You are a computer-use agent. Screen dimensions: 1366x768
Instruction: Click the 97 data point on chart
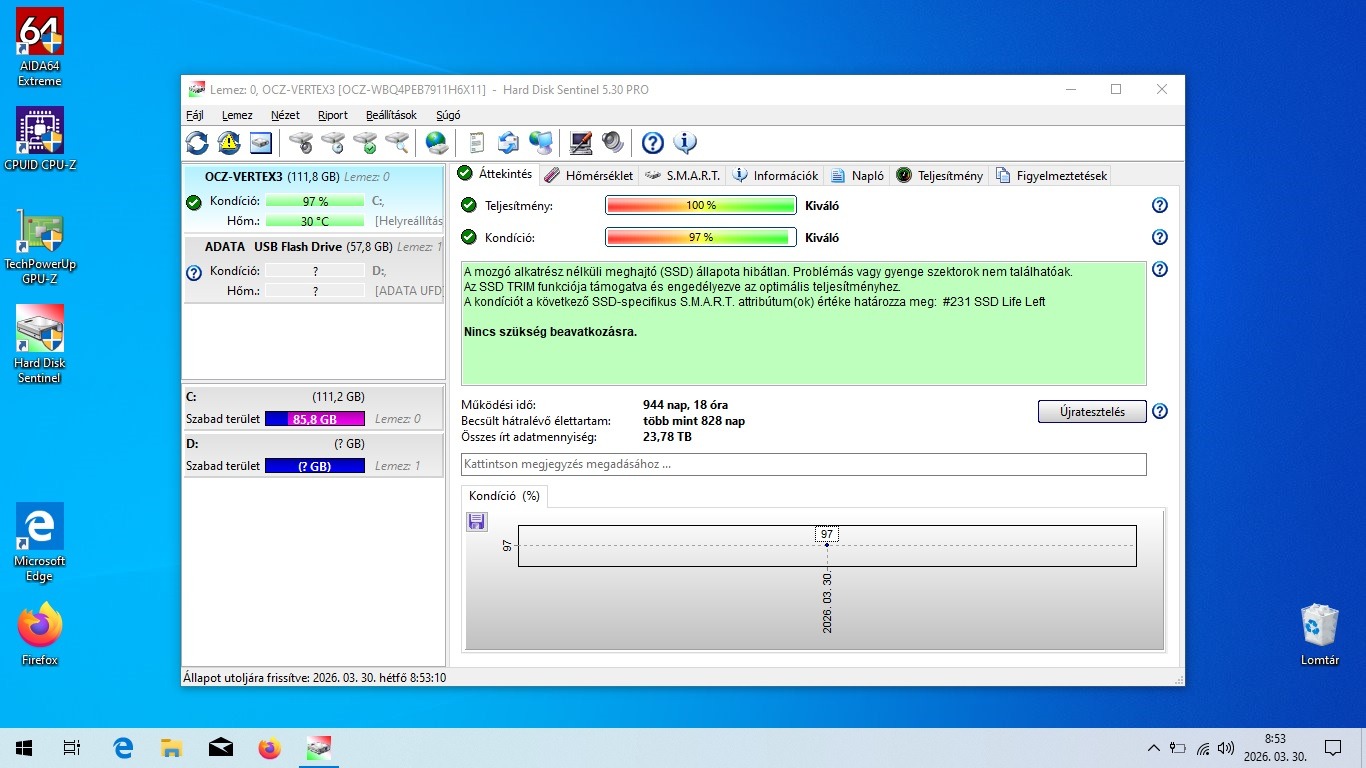click(x=827, y=544)
